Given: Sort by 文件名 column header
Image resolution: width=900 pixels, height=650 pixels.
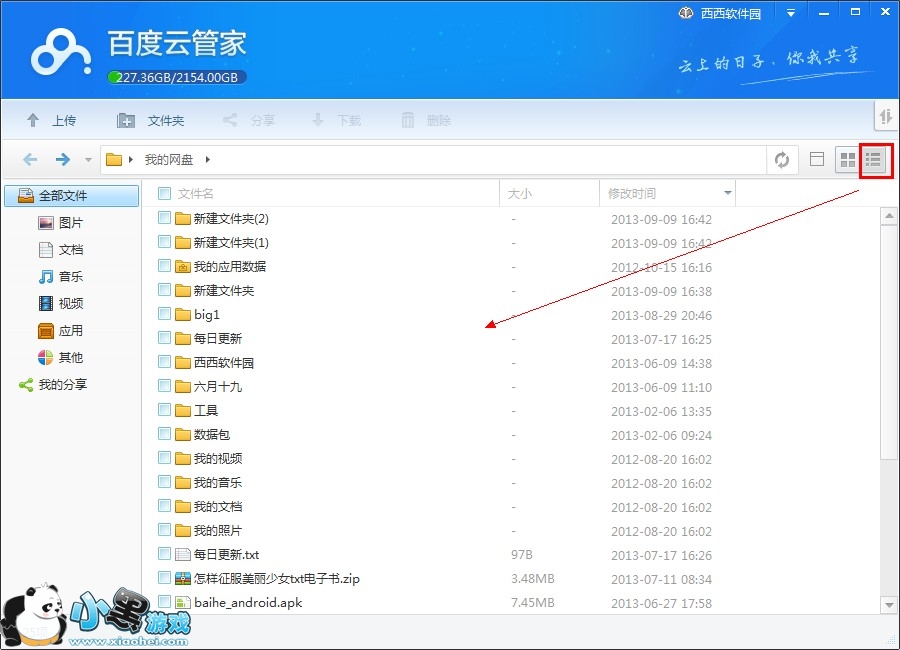Looking at the screenshot, I should point(195,194).
